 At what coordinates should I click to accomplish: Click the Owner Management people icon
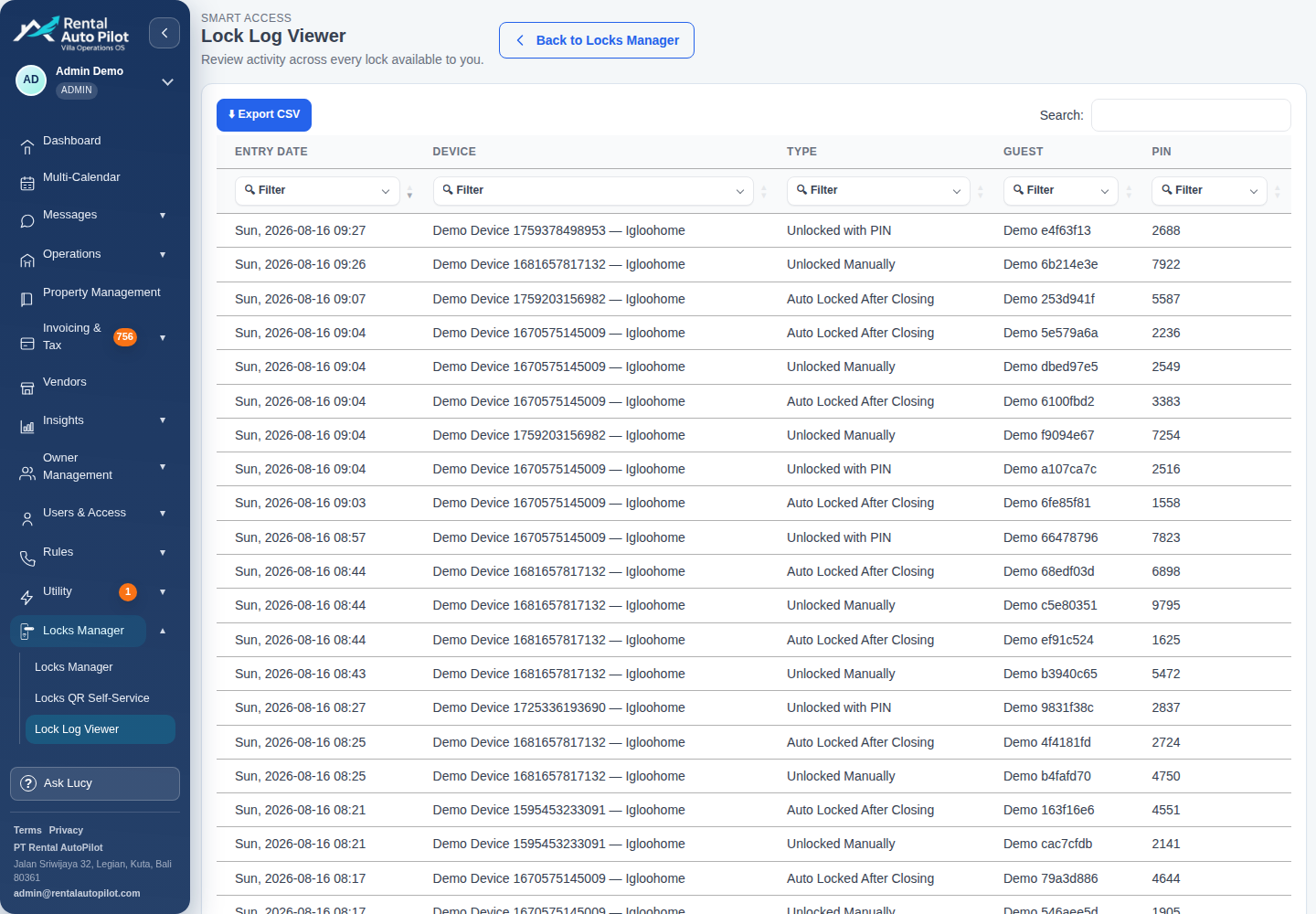[x=27, y=473]
